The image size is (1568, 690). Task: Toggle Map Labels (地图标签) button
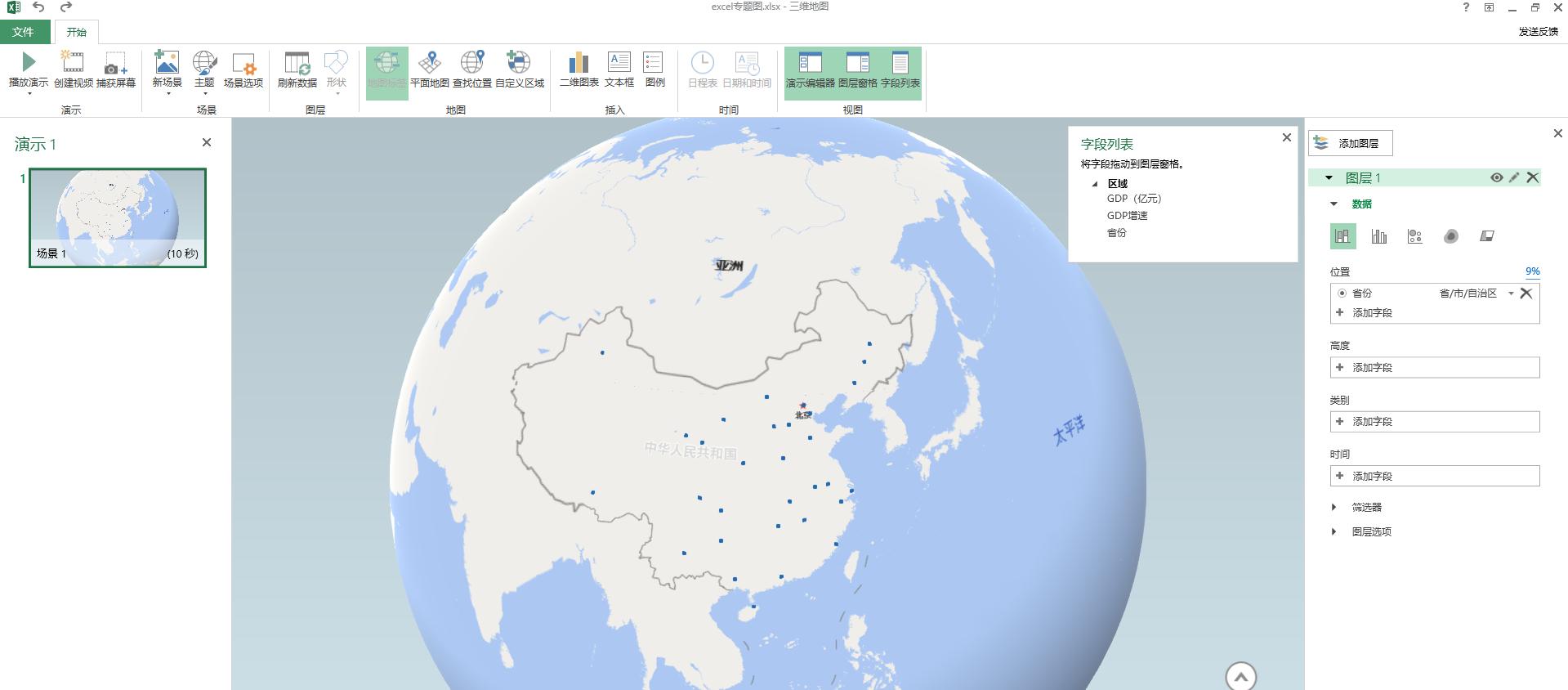click(x=386, y=73)
